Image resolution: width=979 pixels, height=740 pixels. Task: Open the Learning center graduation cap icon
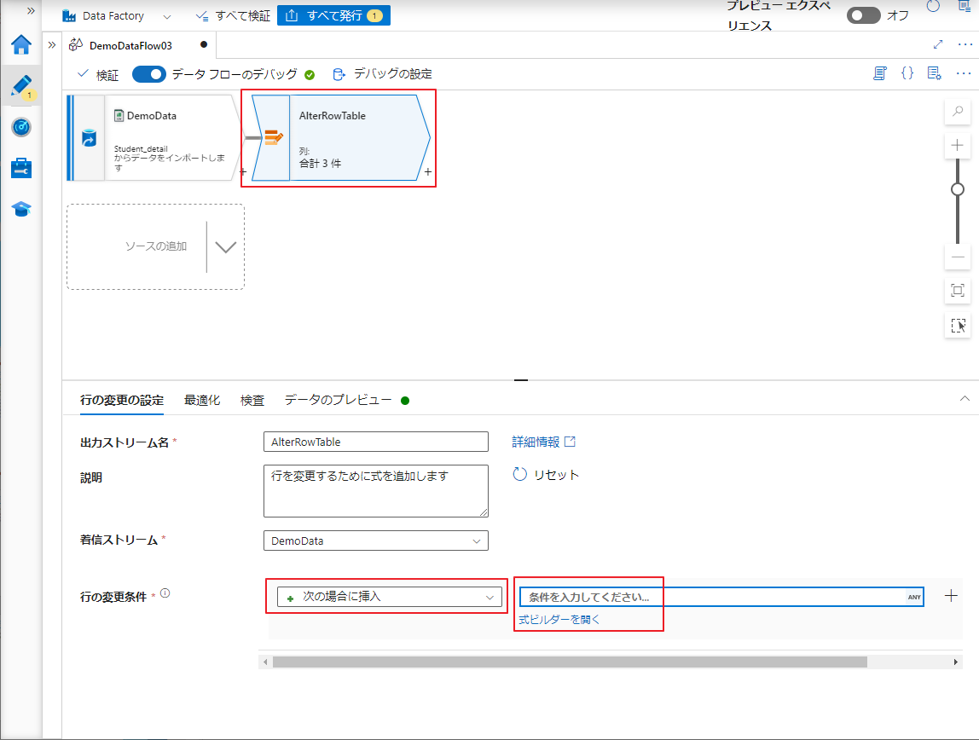click(21, 209)
